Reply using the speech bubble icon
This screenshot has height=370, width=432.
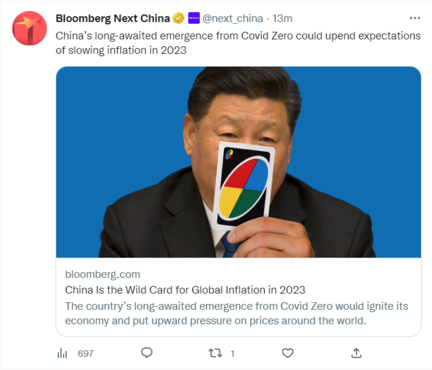pos(147,353)
